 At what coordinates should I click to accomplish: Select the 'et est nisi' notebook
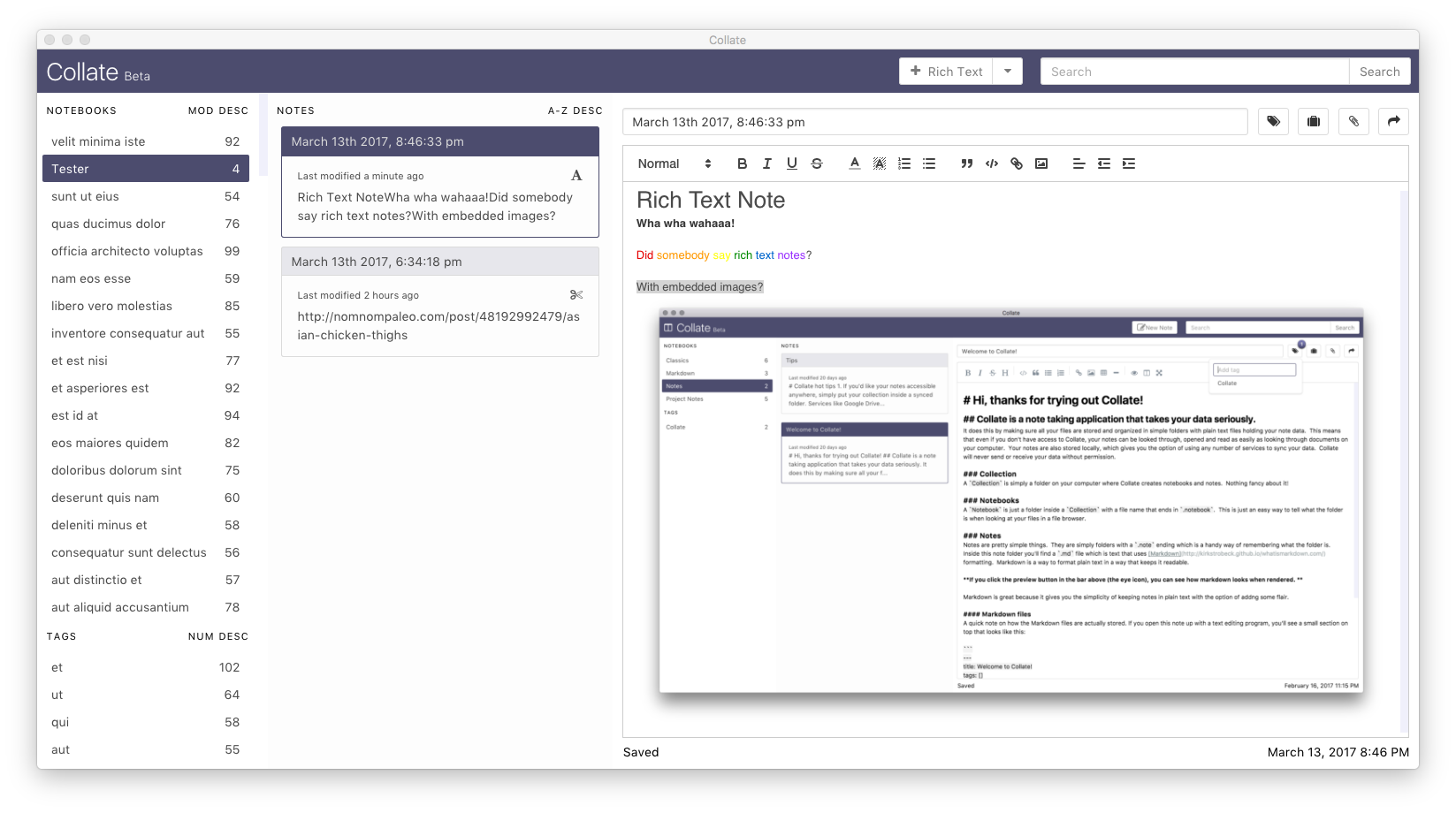coord(146,361)
